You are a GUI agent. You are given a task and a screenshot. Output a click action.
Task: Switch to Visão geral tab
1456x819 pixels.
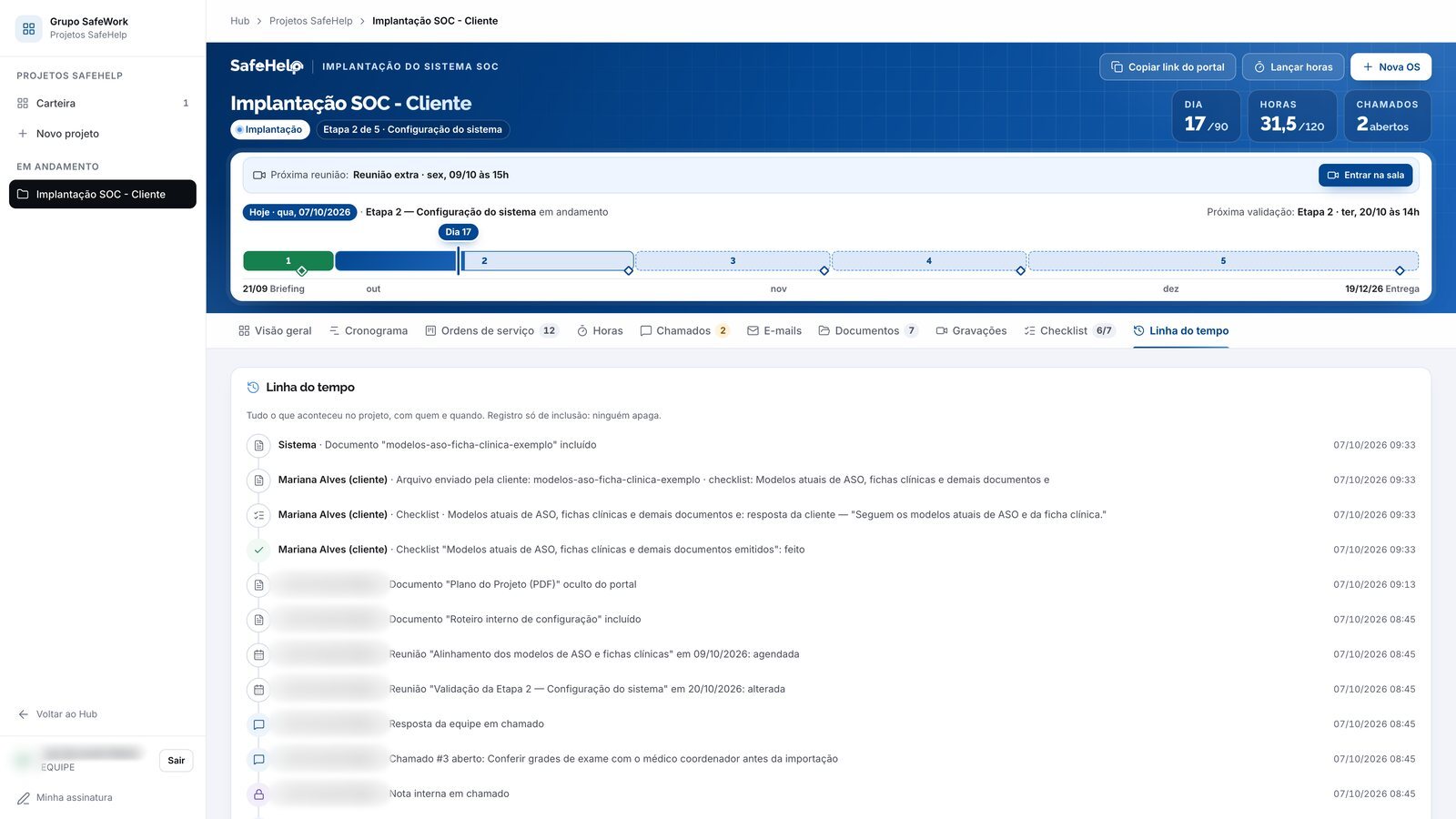coord(275,330)
